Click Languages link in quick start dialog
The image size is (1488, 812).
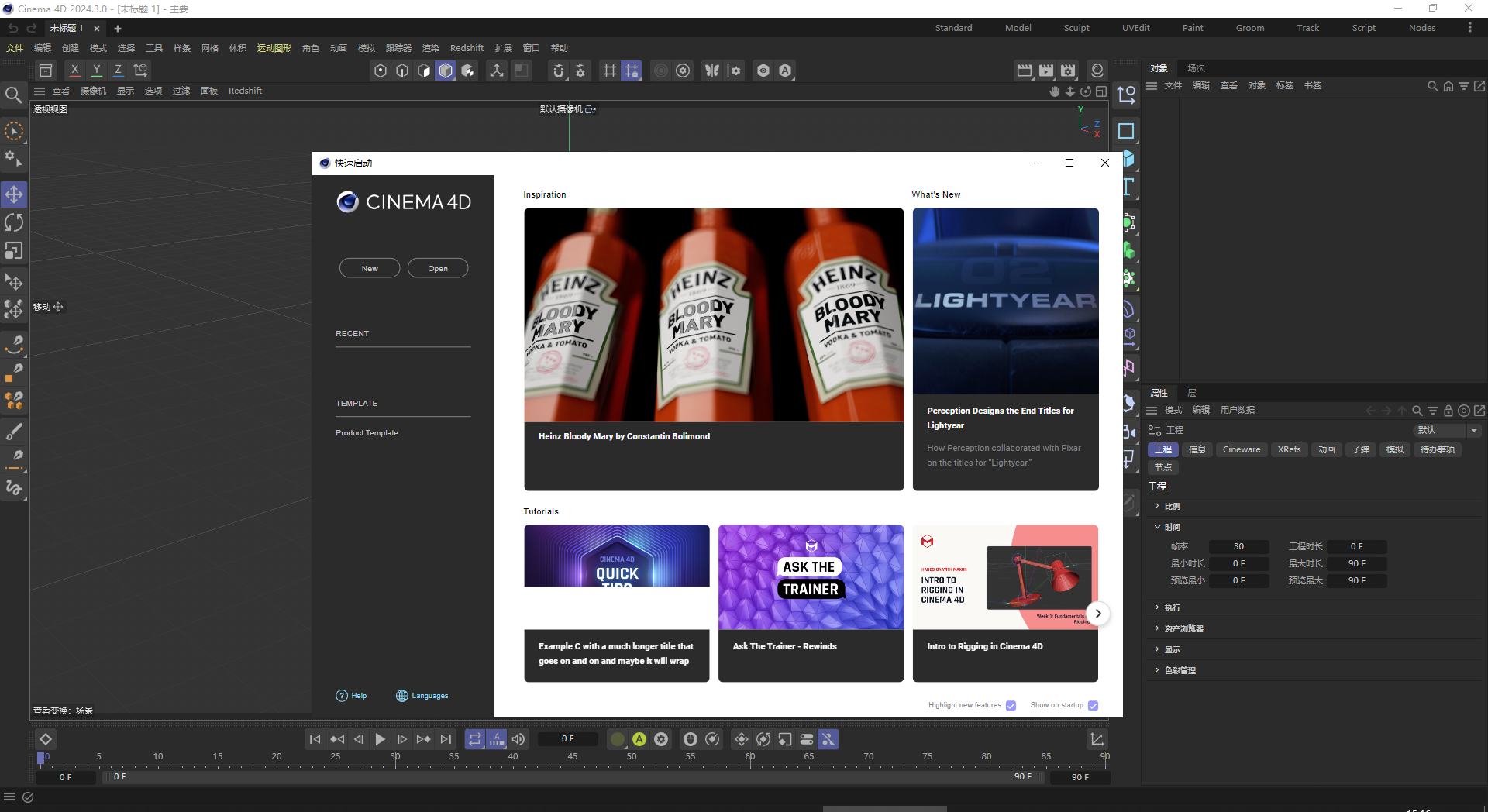(x=422, y=696)
